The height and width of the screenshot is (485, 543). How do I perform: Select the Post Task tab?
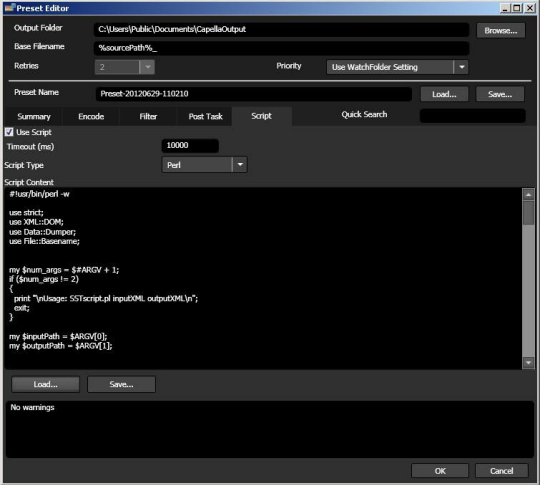pyautogui.click(x=205, y=116)
